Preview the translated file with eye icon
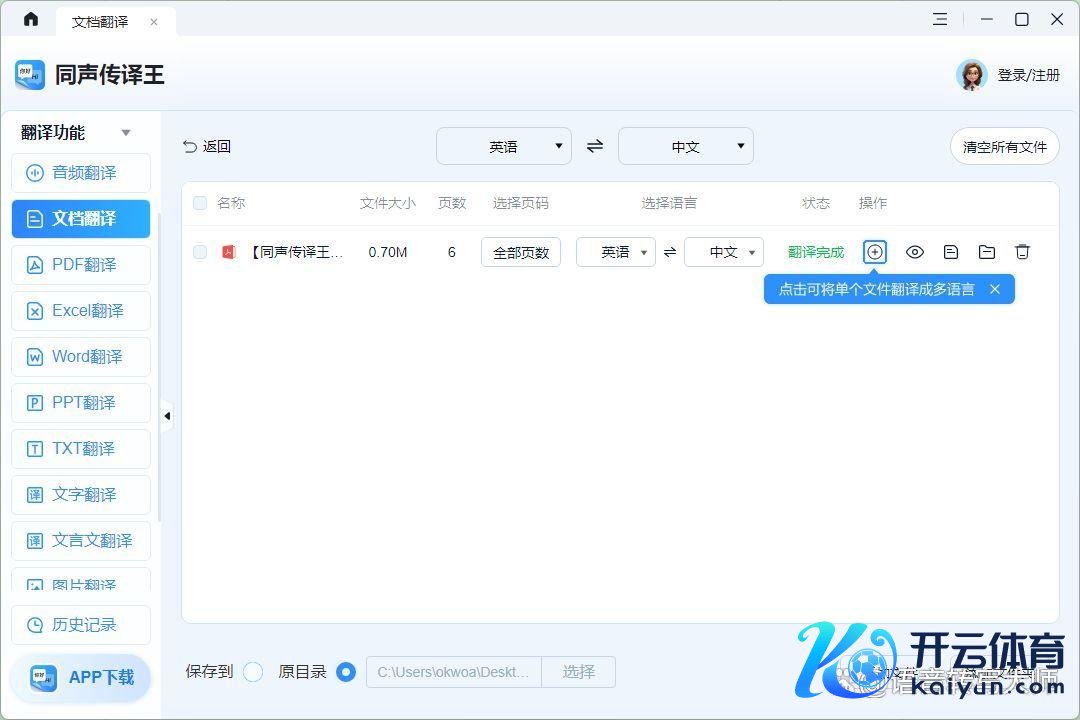Viewport: 1080px width, 720px height. (x=914, y=252)
